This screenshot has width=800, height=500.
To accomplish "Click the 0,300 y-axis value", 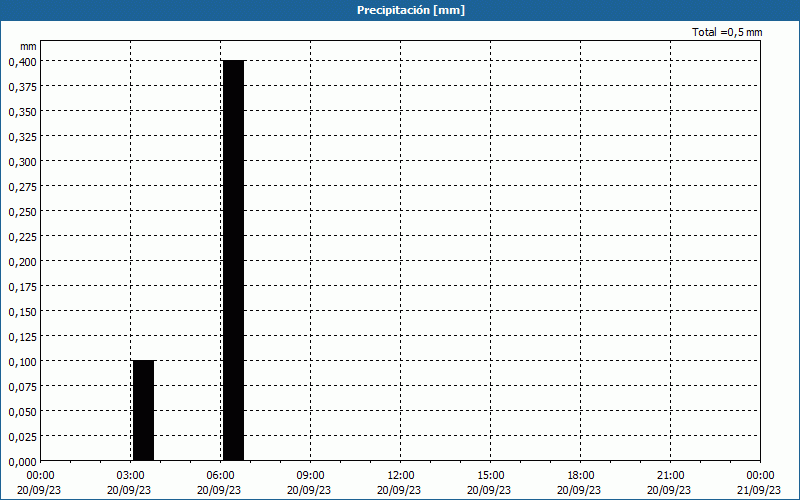I will point(23,162).
